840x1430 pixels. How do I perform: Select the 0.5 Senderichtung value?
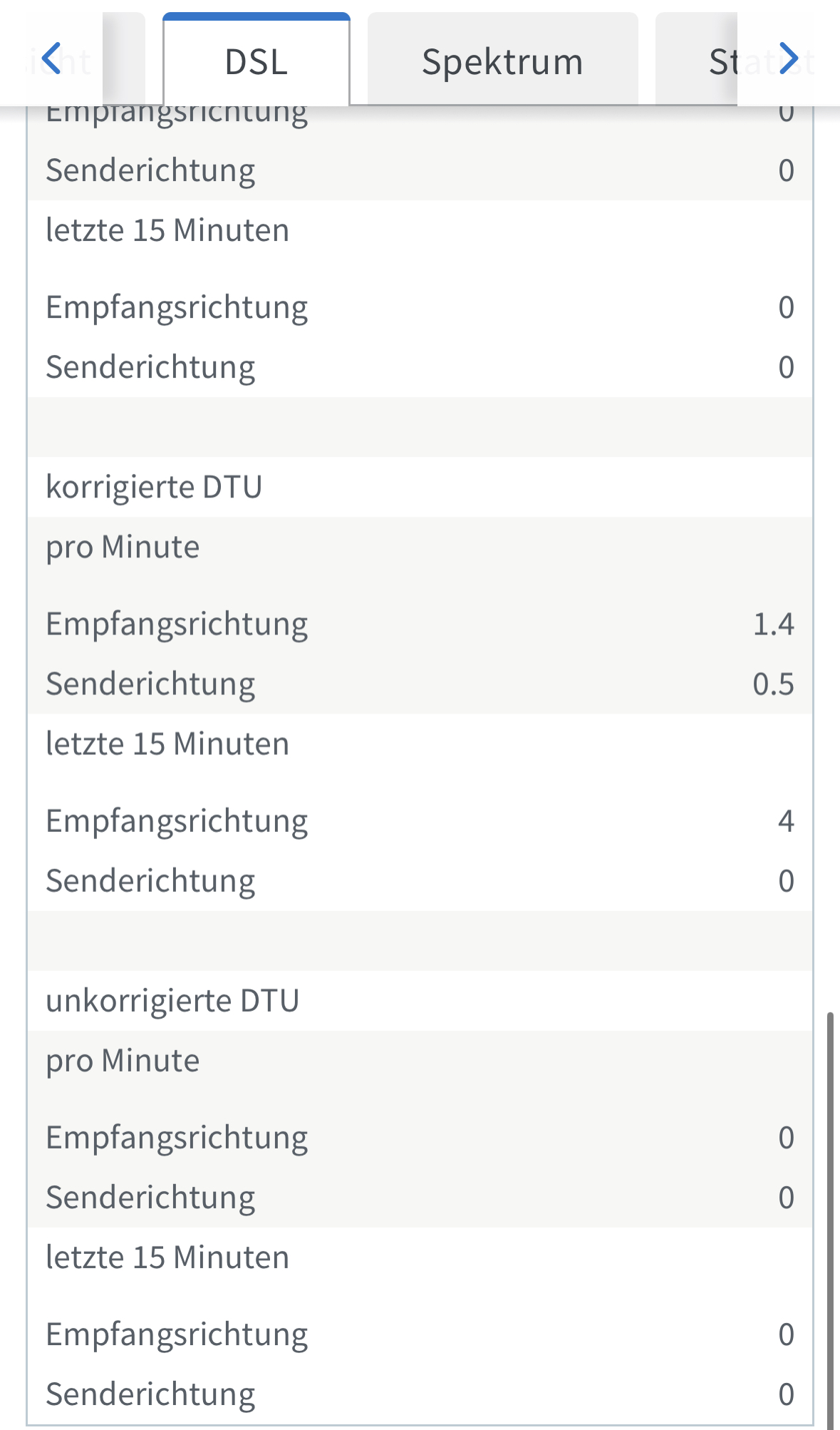(773, 684)
